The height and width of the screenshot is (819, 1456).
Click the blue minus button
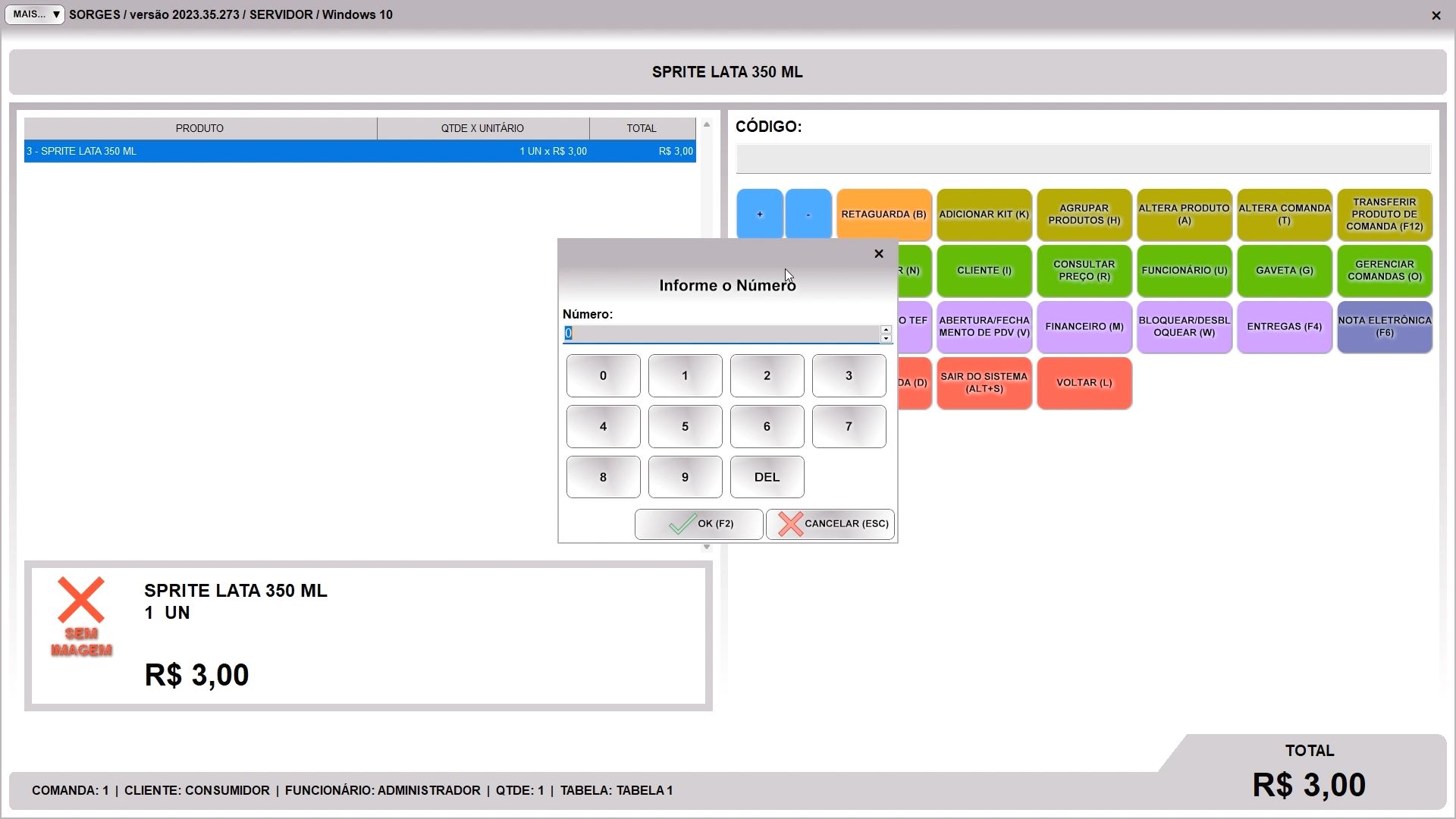808,215
